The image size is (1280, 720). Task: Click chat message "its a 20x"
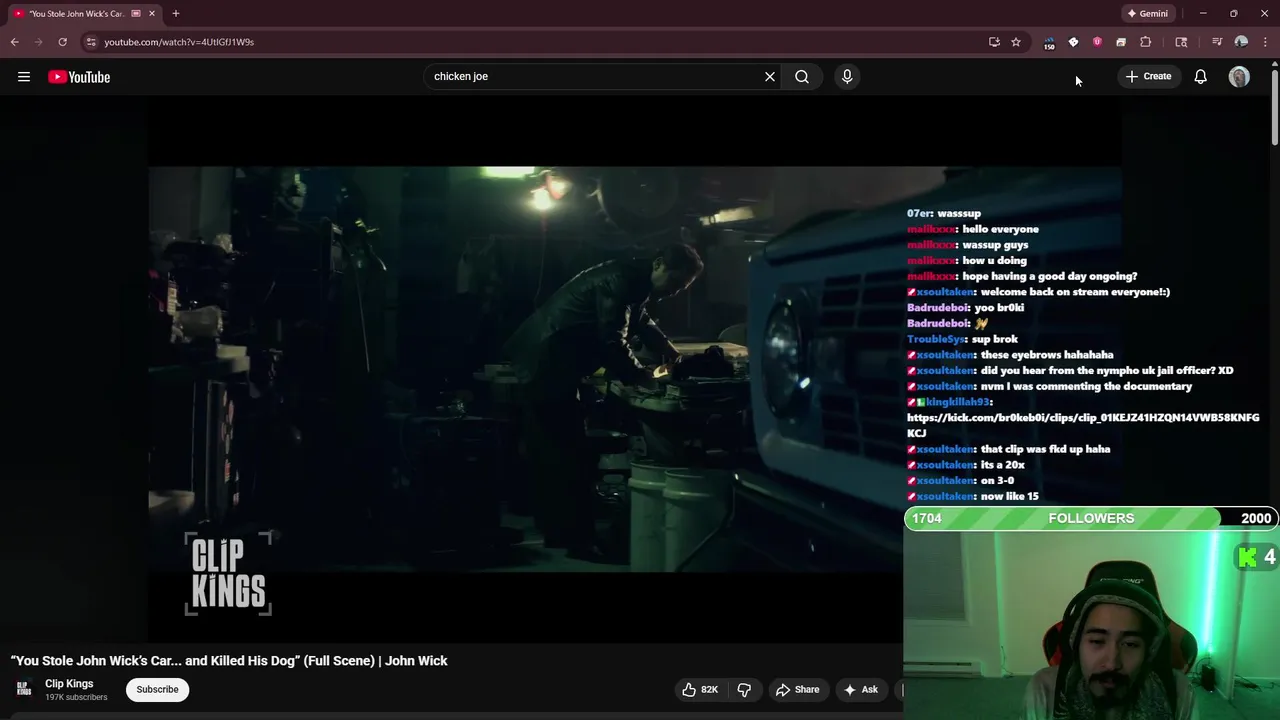pyautogui.click(x=1003, y=465)
